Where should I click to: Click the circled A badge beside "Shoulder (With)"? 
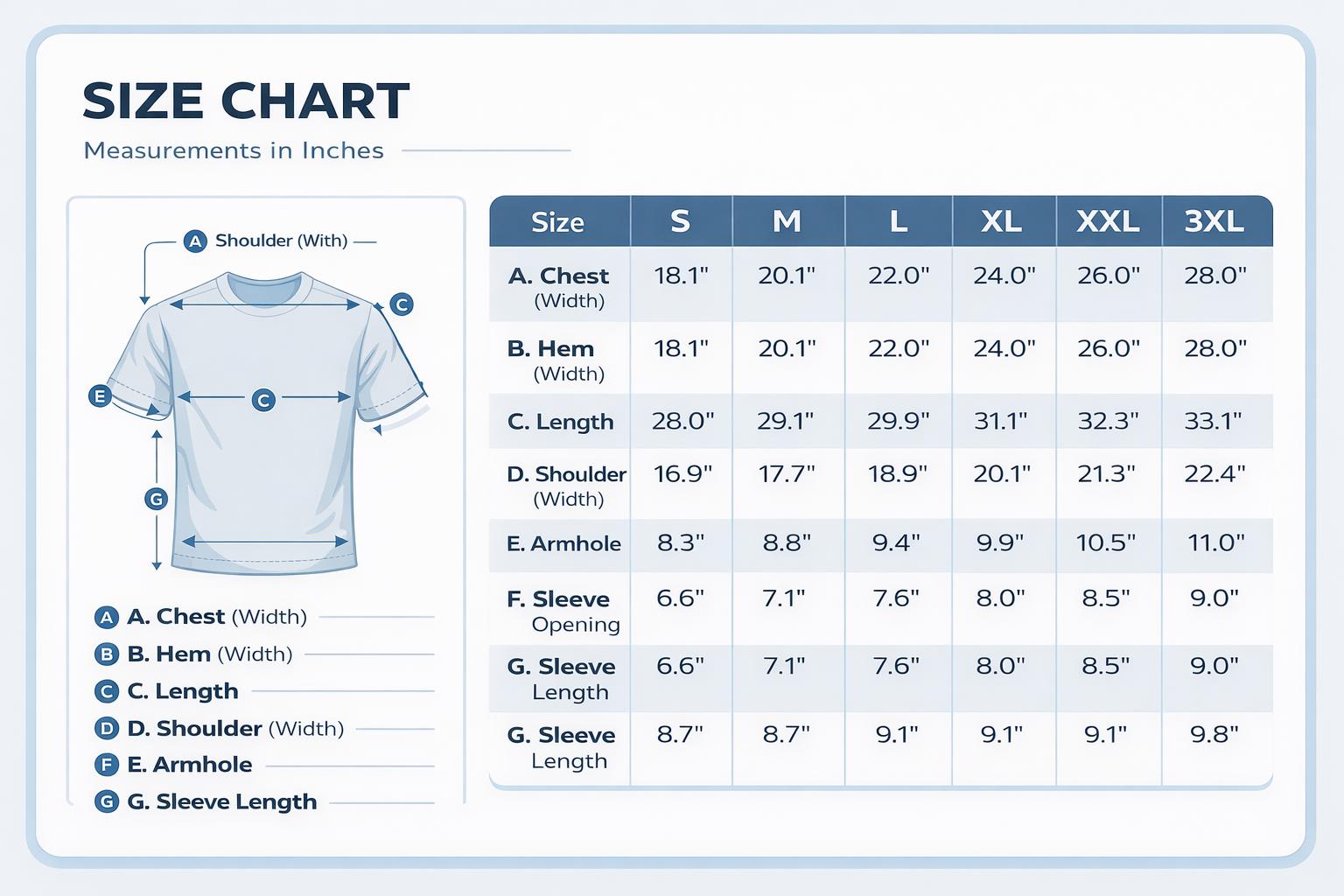click(195, 241)
